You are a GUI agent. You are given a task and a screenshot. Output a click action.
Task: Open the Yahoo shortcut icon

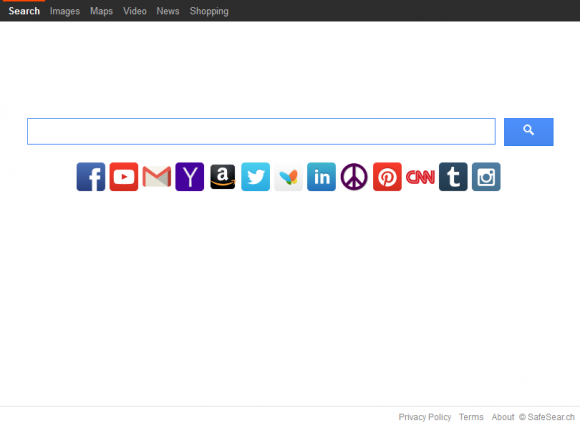189,177
